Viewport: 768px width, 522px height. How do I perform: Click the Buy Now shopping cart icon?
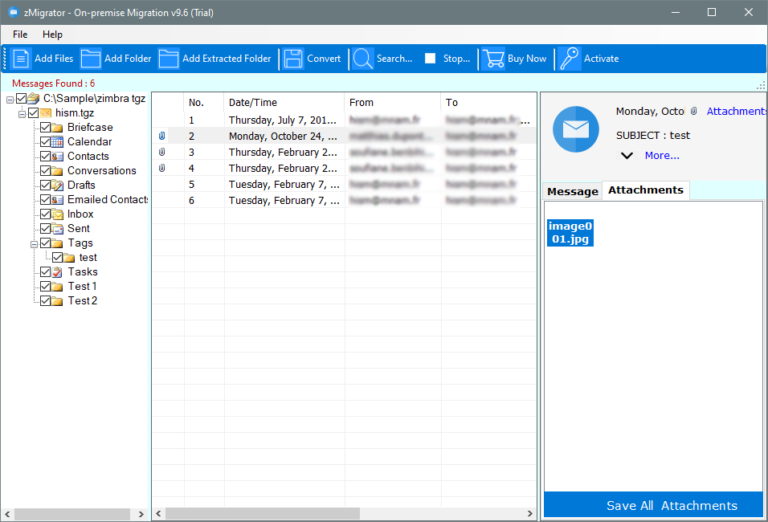click(x=493, y=58)
